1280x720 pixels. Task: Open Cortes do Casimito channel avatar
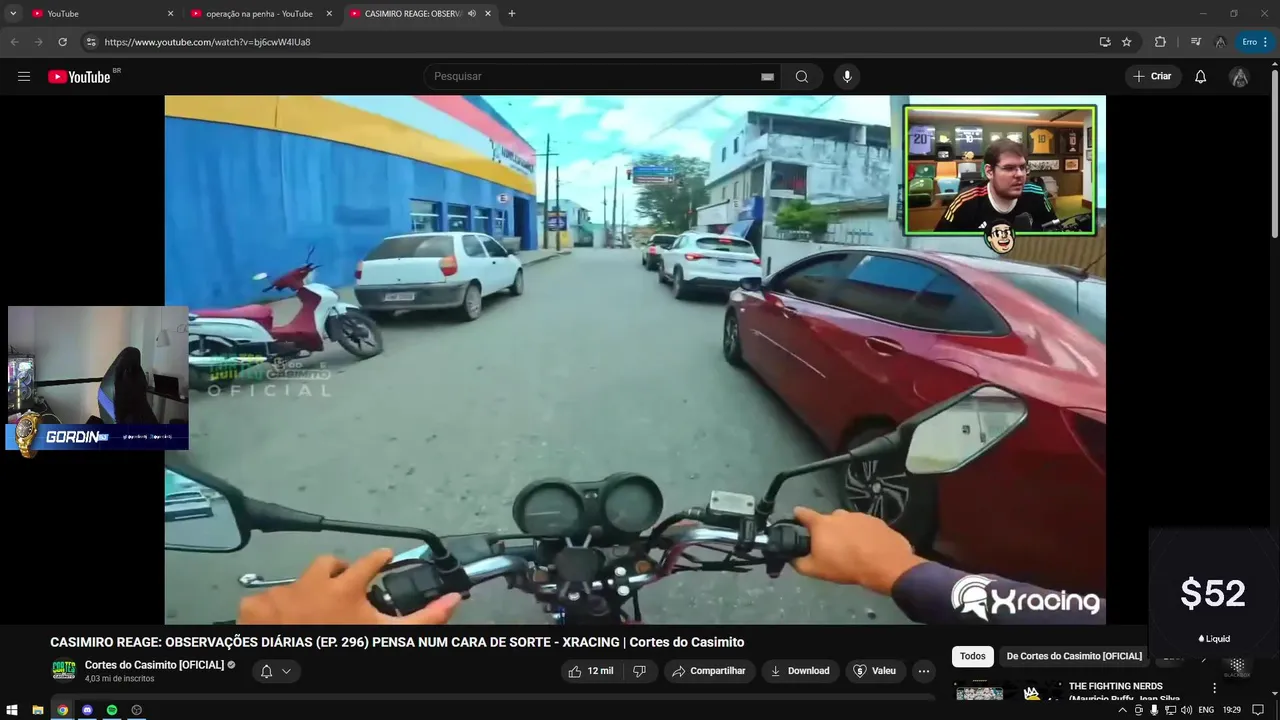(x=64, y=670)
